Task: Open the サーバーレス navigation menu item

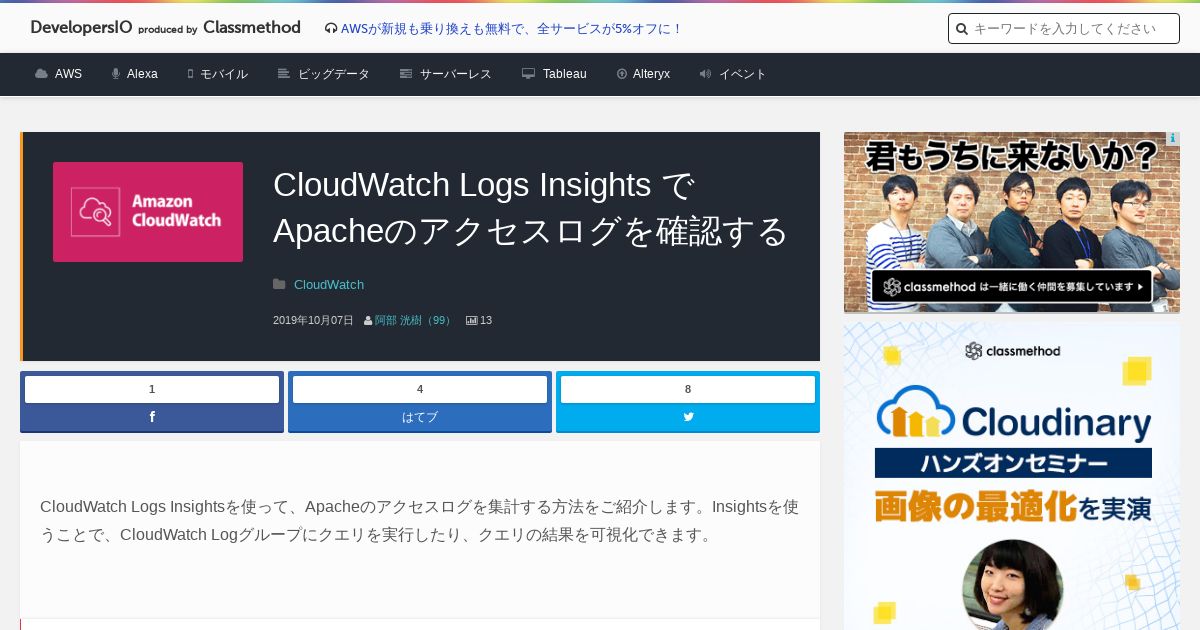Action: click(x=456, y=74)
